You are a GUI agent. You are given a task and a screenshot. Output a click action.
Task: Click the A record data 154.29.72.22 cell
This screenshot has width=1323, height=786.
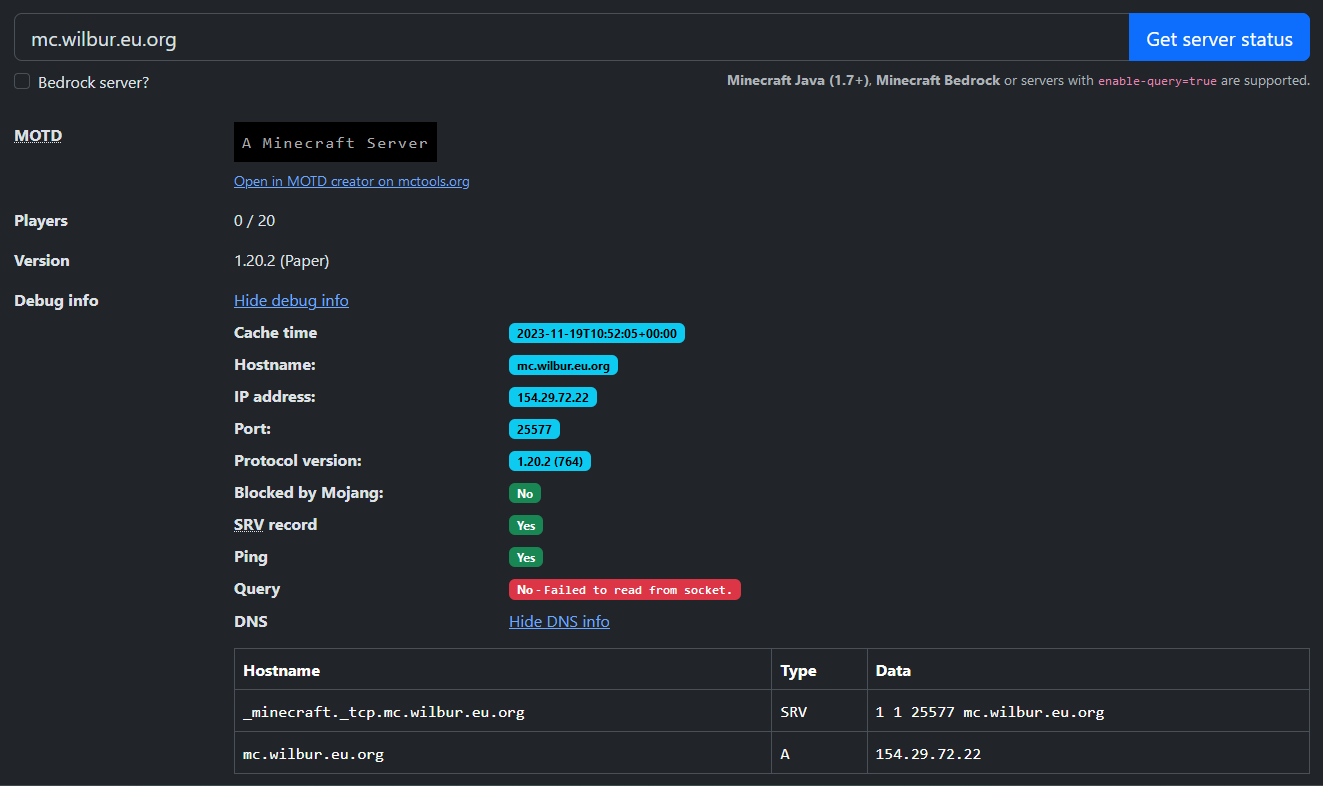click(x=928, y=753)
